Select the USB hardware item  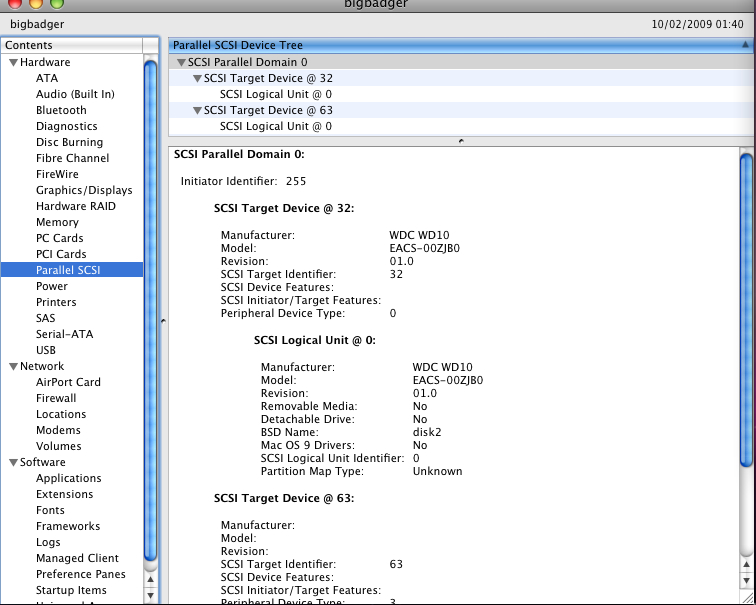46,350
